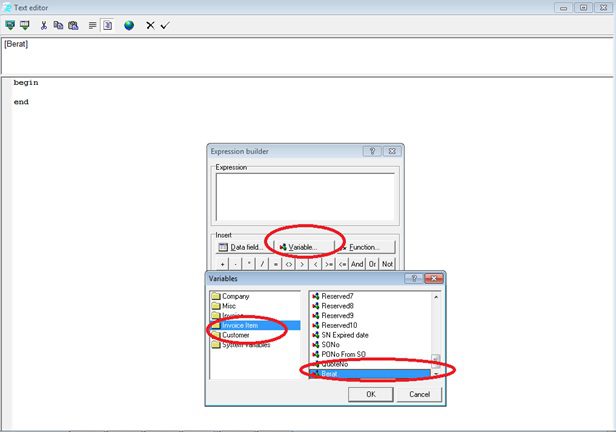Viewport: 616px width, 432px height.
Task: Select the Misc folder
Action: [231, 306]
